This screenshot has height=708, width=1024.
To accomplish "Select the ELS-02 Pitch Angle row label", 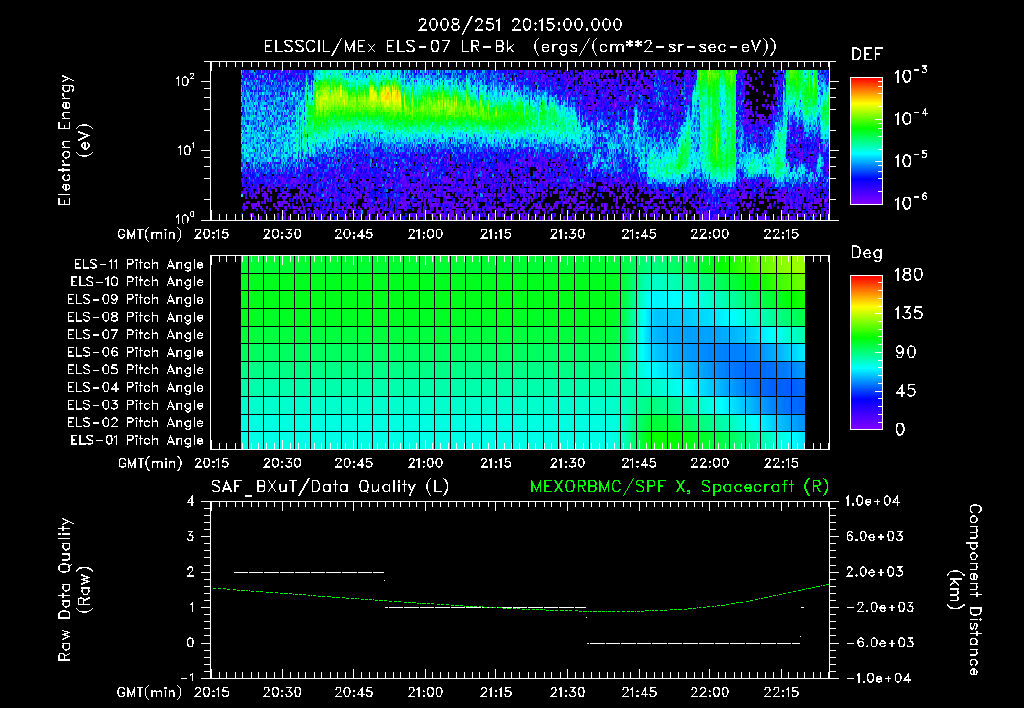I will tap(135, 423).
